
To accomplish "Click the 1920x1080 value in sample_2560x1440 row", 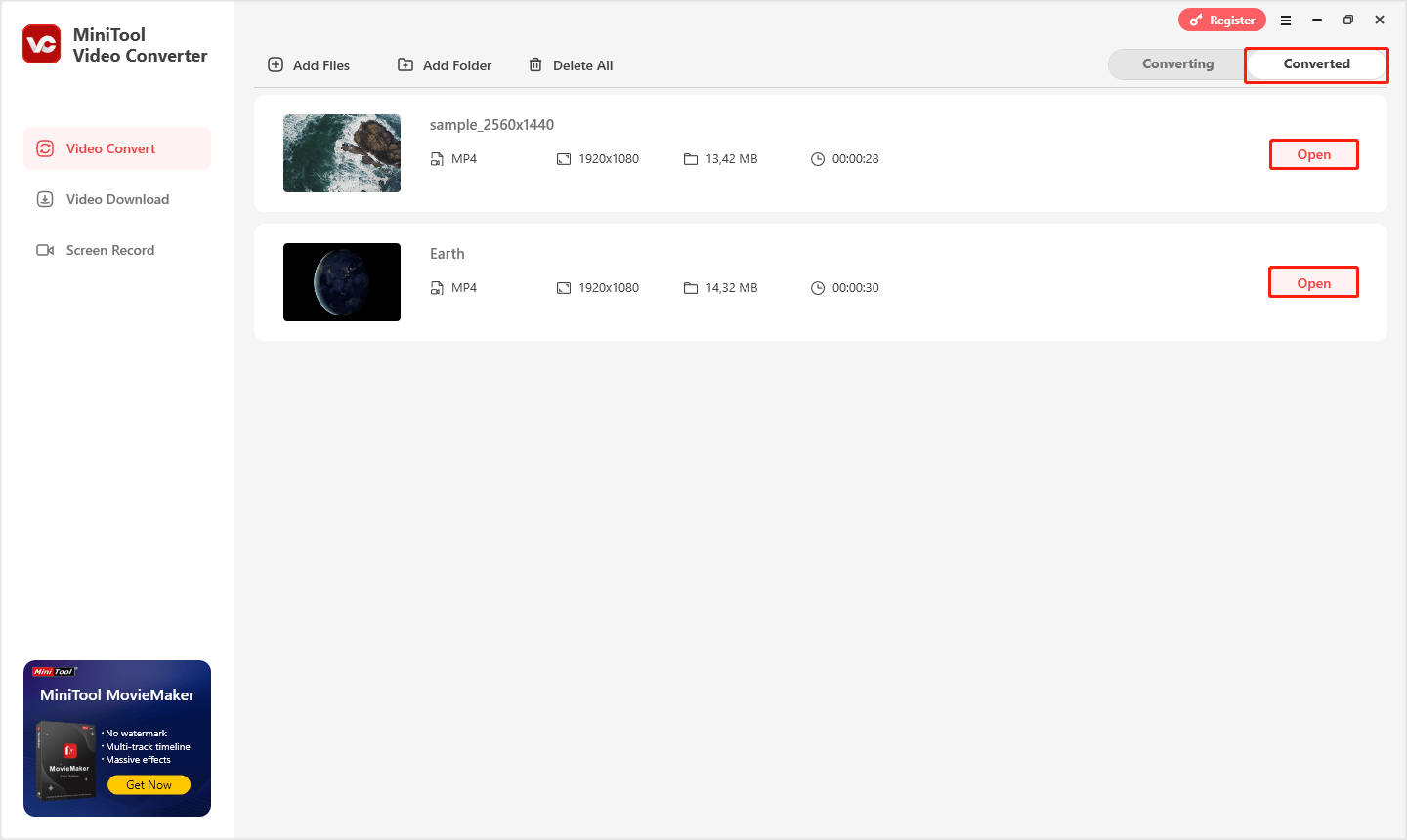I will click(609, 159).
